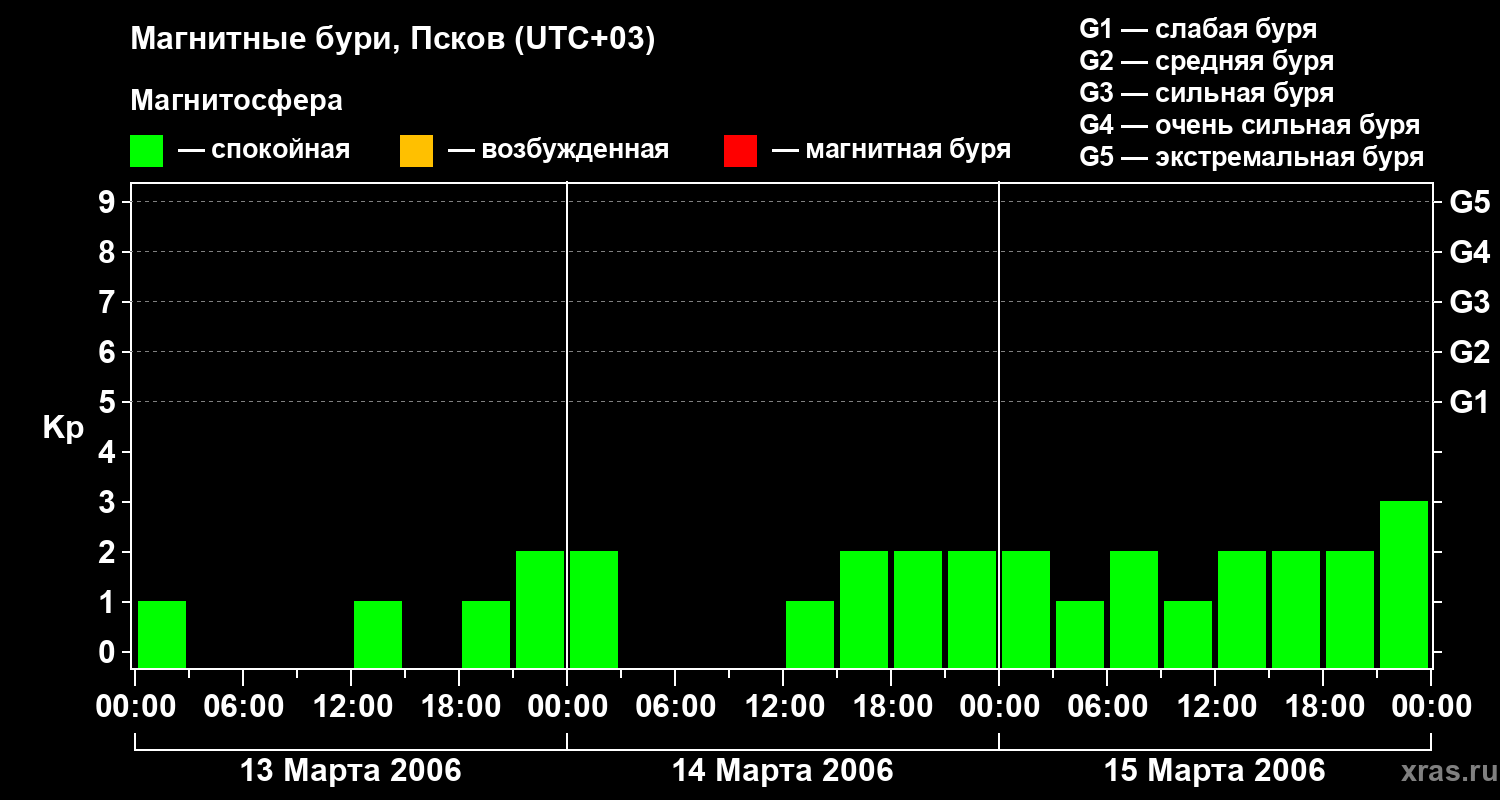This screenshot has width=1500, height=800.
Task: Click the orange 'возбужденная' legend swatch
Action: pos(416,151)
